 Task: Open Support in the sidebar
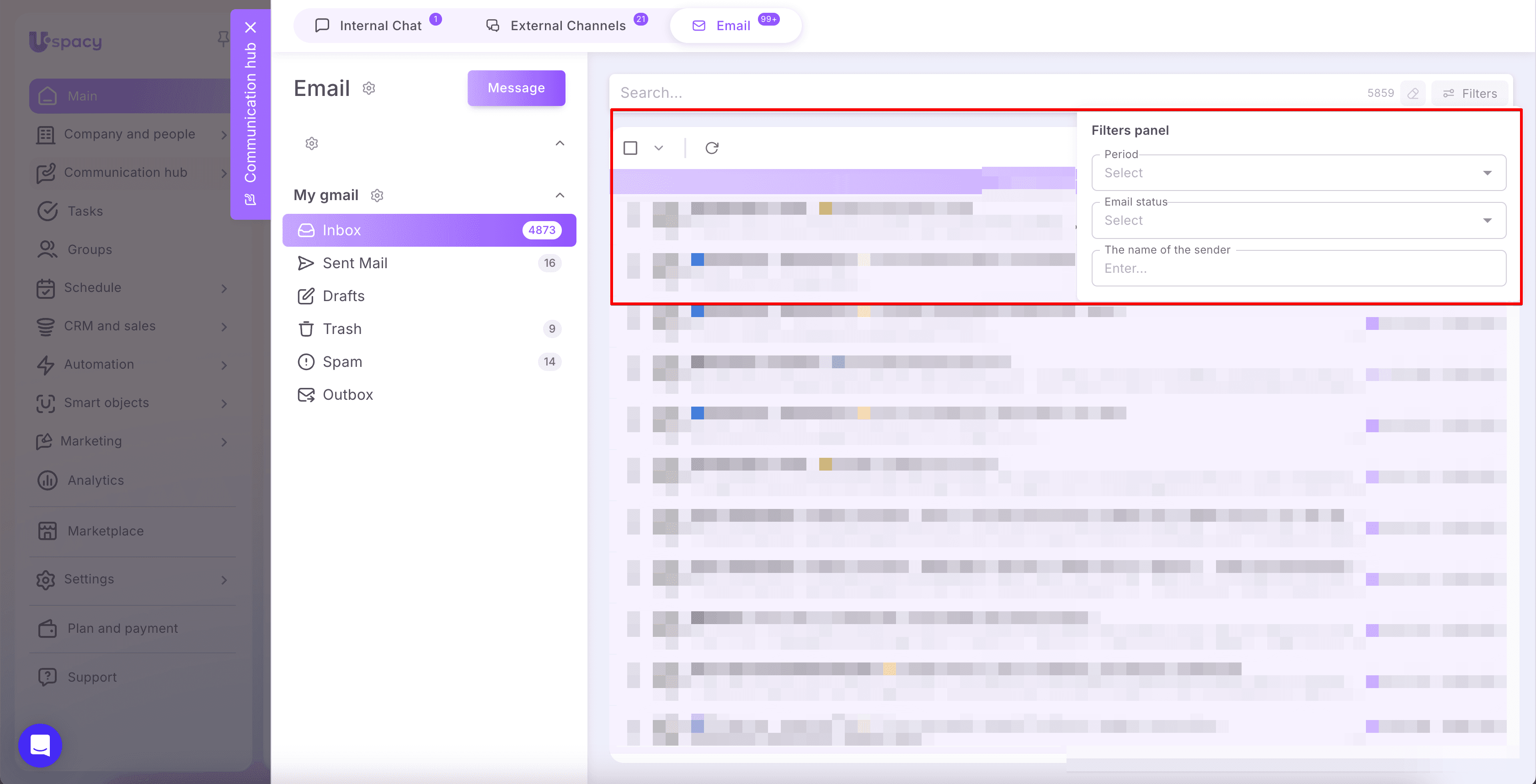92,678
